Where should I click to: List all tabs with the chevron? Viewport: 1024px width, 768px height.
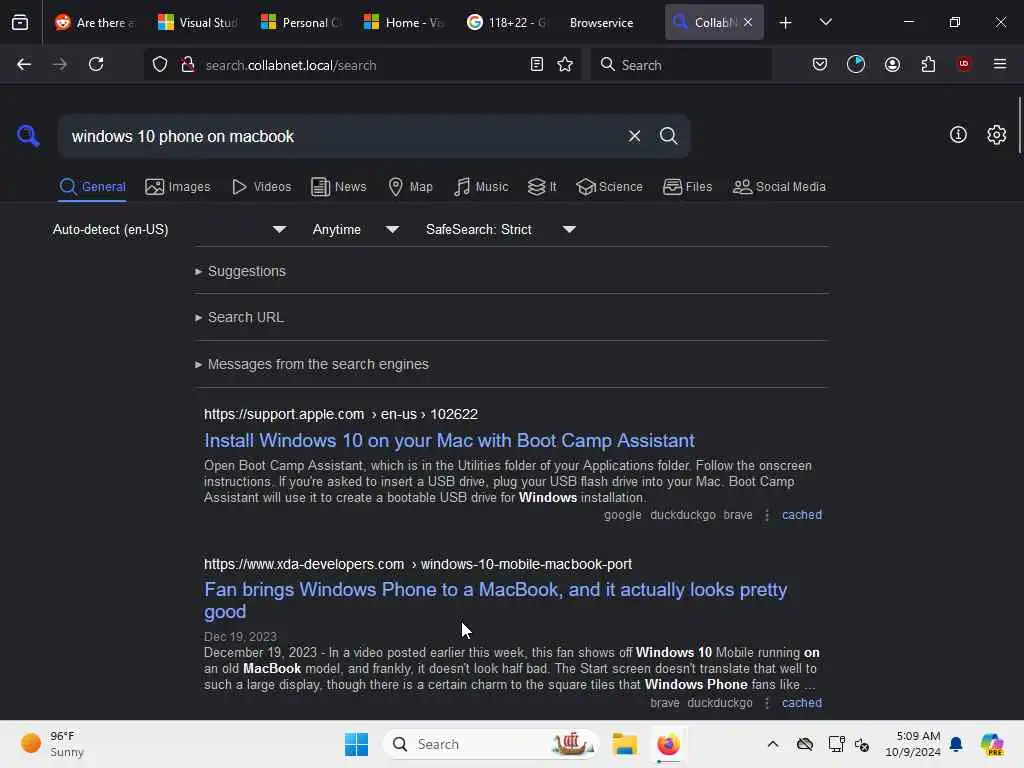[825, 22]
